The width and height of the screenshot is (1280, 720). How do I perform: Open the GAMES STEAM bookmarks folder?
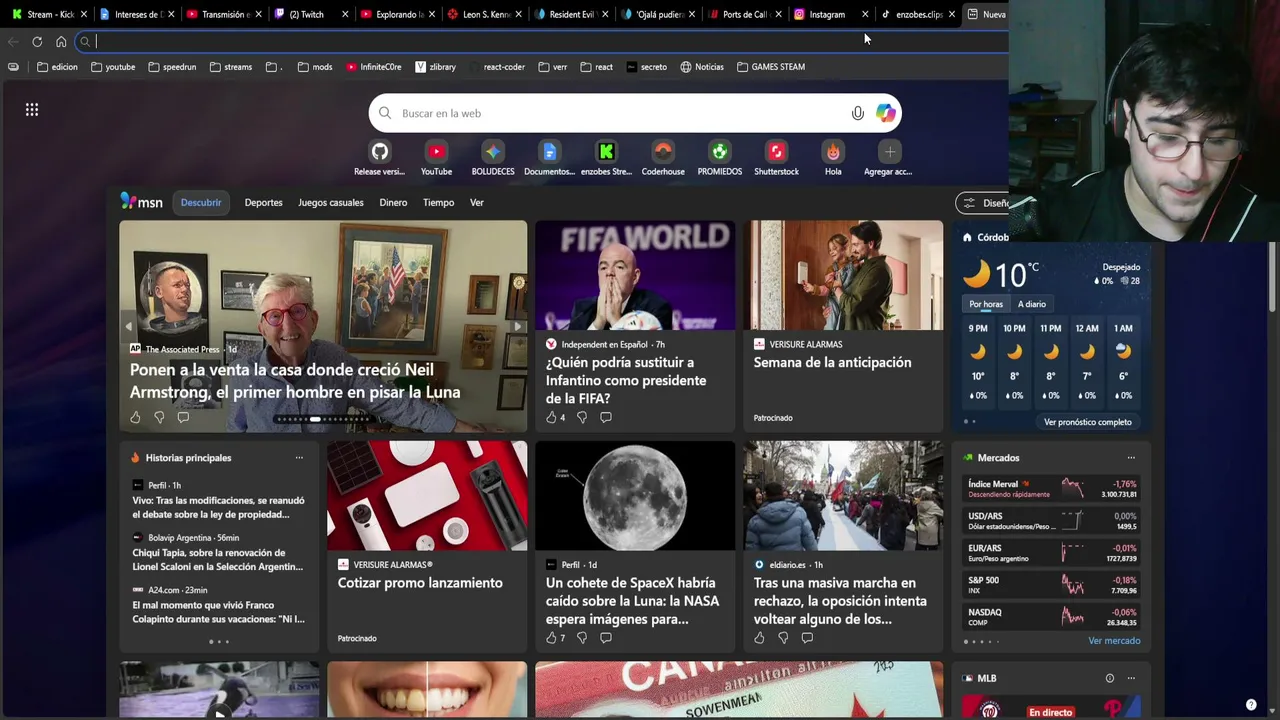click(x=771, y=67)
